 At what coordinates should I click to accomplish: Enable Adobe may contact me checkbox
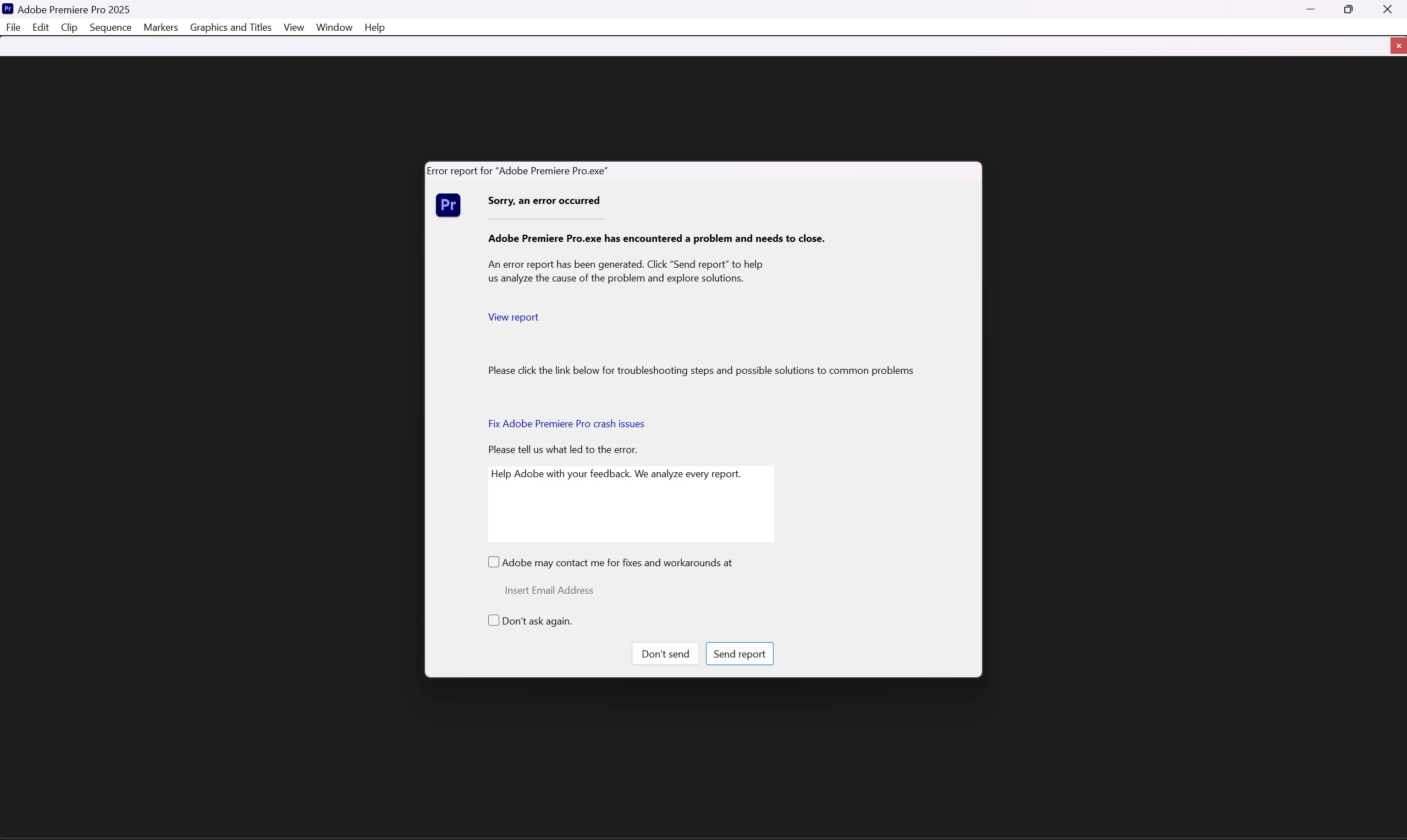coord(494,562)
